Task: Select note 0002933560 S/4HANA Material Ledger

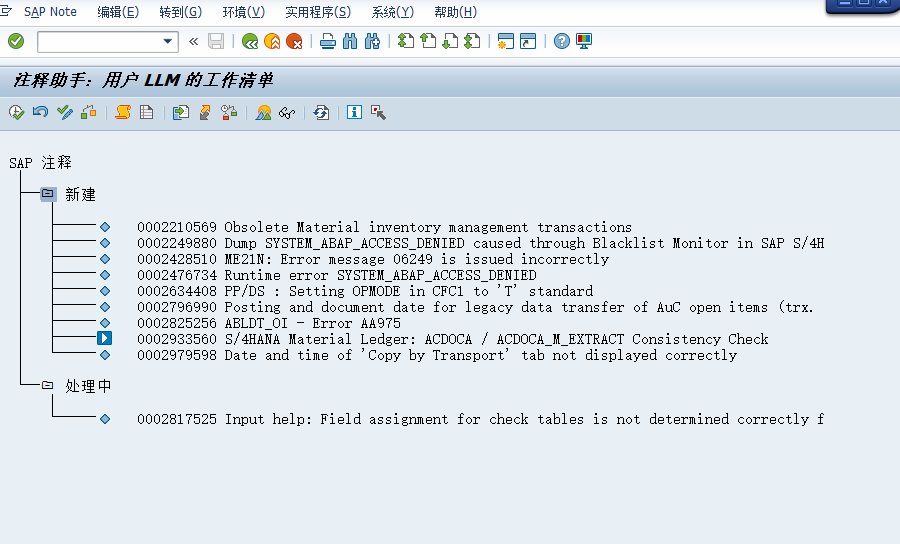Action: click(x=452, y=339)
